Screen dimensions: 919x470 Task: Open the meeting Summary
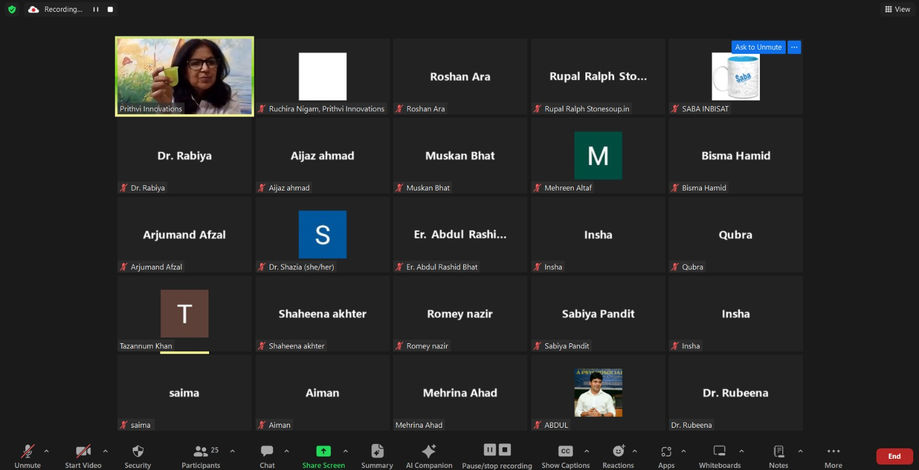click(377, 454)
